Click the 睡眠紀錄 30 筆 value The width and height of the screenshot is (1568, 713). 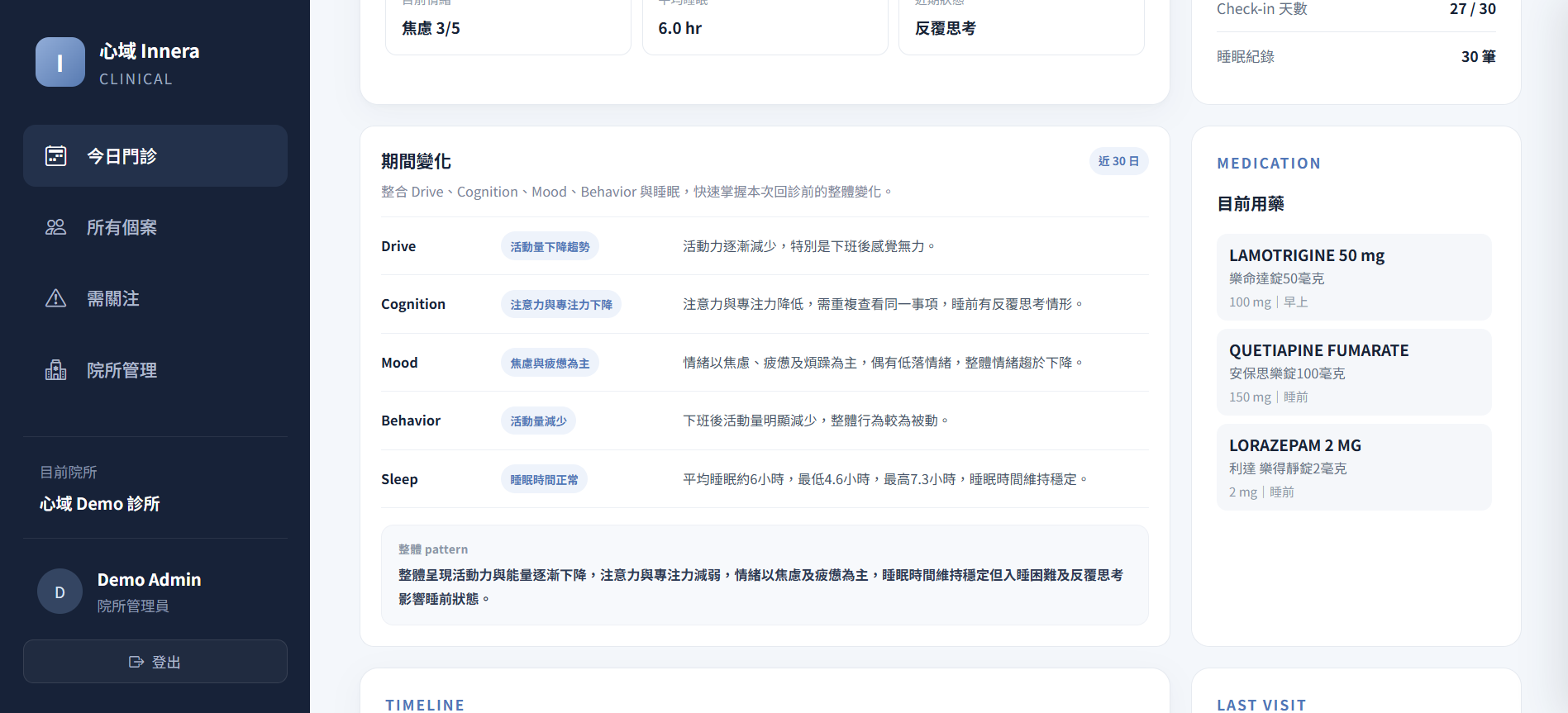point(1479,56)
